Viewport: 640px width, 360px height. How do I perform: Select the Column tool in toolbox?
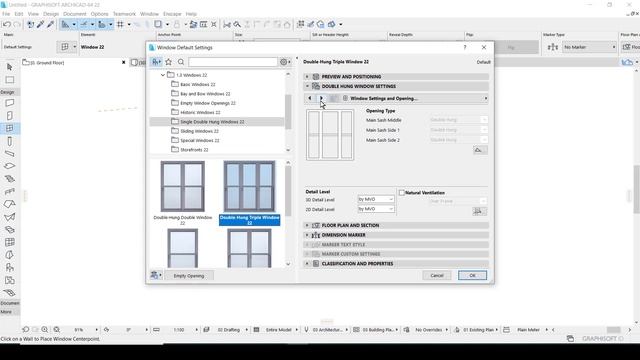[x=10, y=141]
